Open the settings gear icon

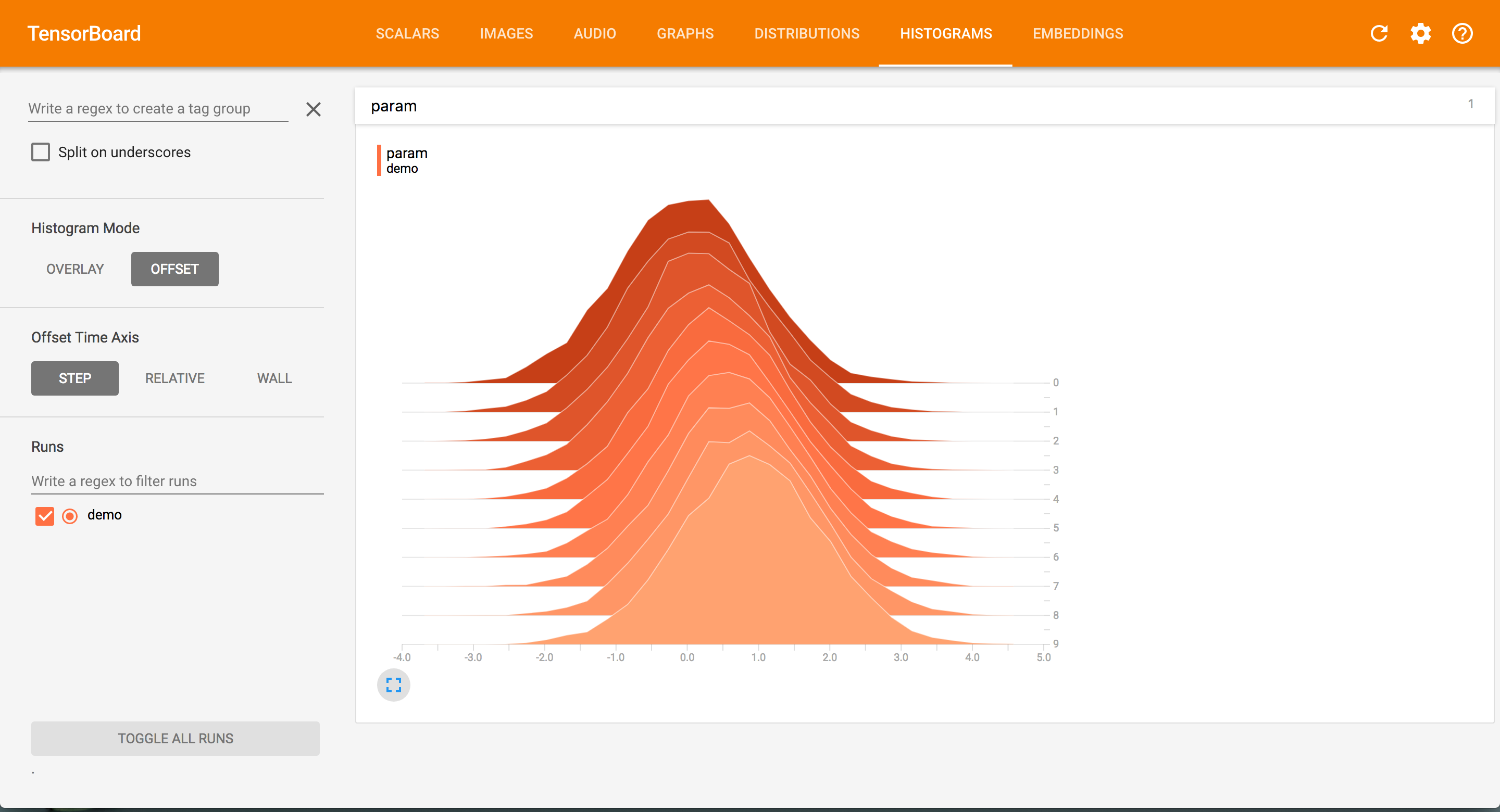[1420, 33]
